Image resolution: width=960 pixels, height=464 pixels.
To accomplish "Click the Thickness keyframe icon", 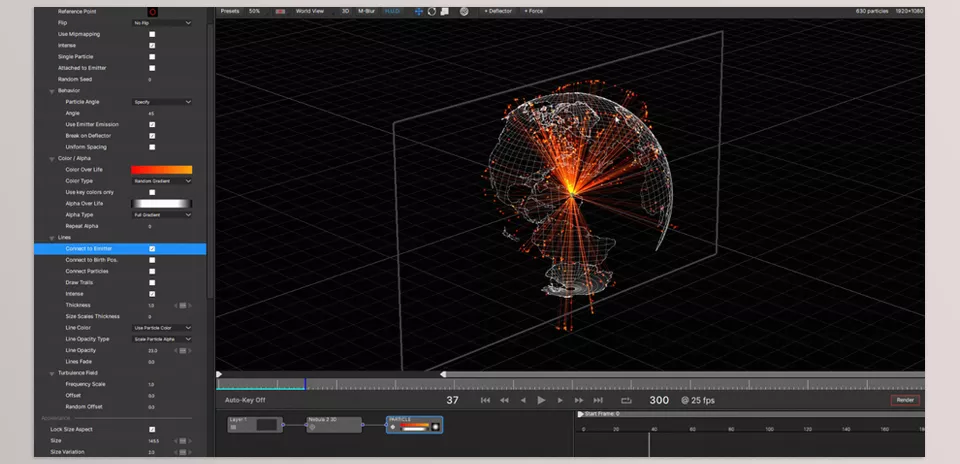I will point(182,305).
